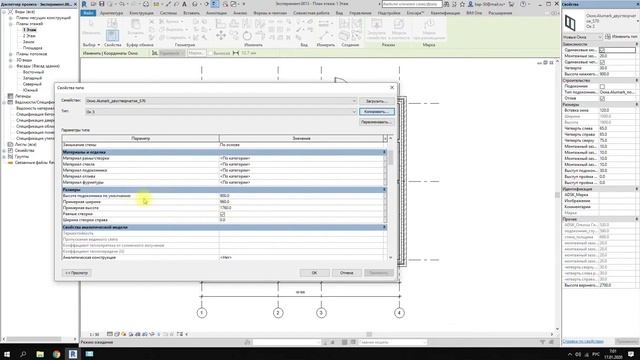
Task: Toggle the Подоконник checkbox in Properties panel
Action: (x=602, y=87)
